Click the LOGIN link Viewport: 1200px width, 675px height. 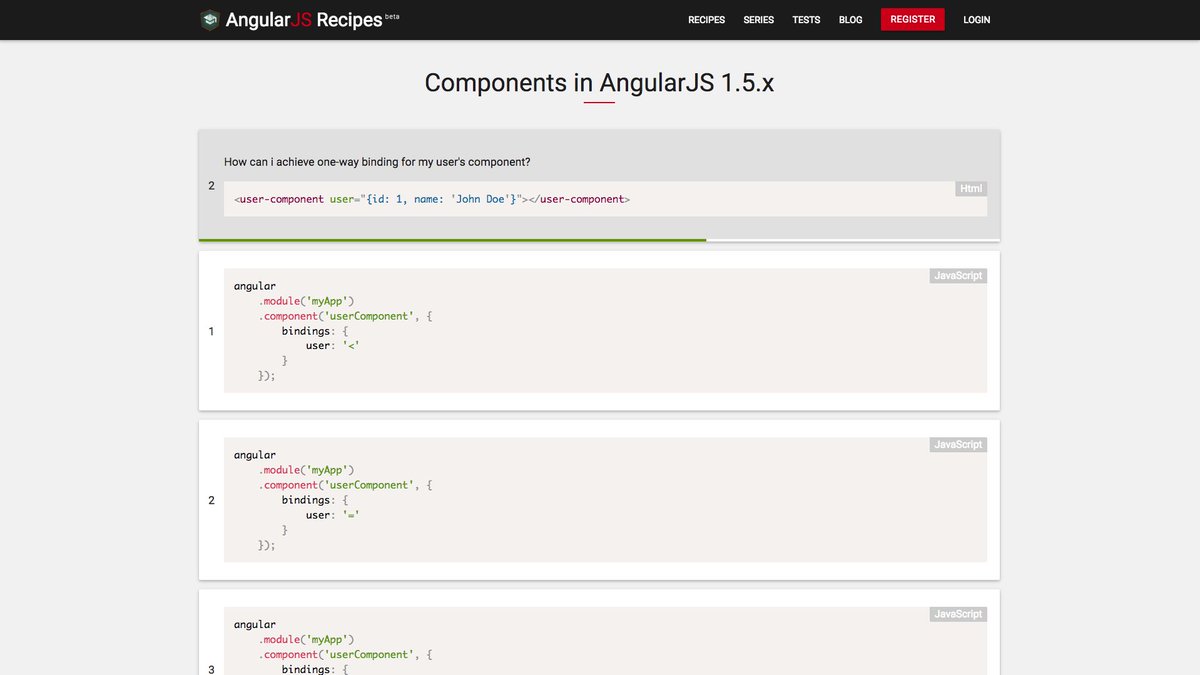point(977,20)
